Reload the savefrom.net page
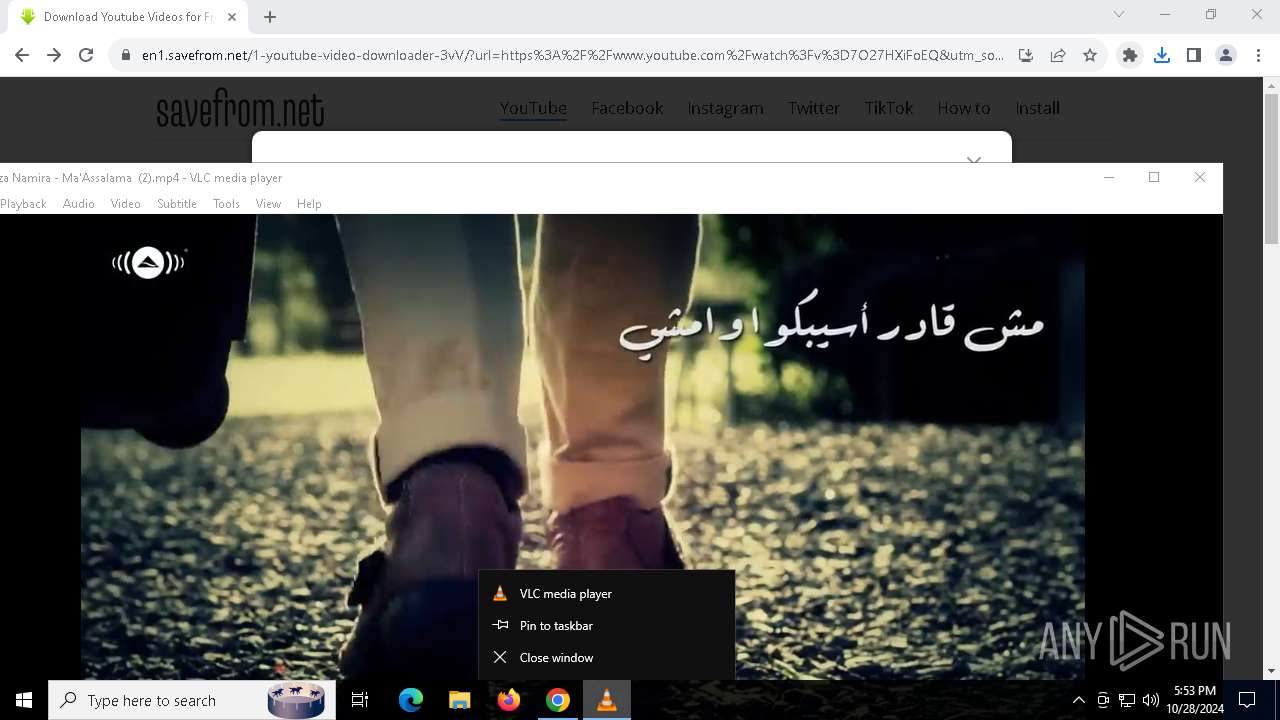The width and height of the screenshot is (1280, 720). [x=86, y=56]
